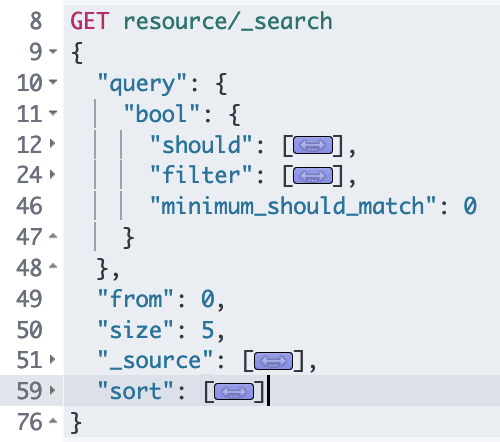Unfold line 51 using gutter arrow
Image resolution: width=500 pixels, height=442 pixels.
point(52,359)
